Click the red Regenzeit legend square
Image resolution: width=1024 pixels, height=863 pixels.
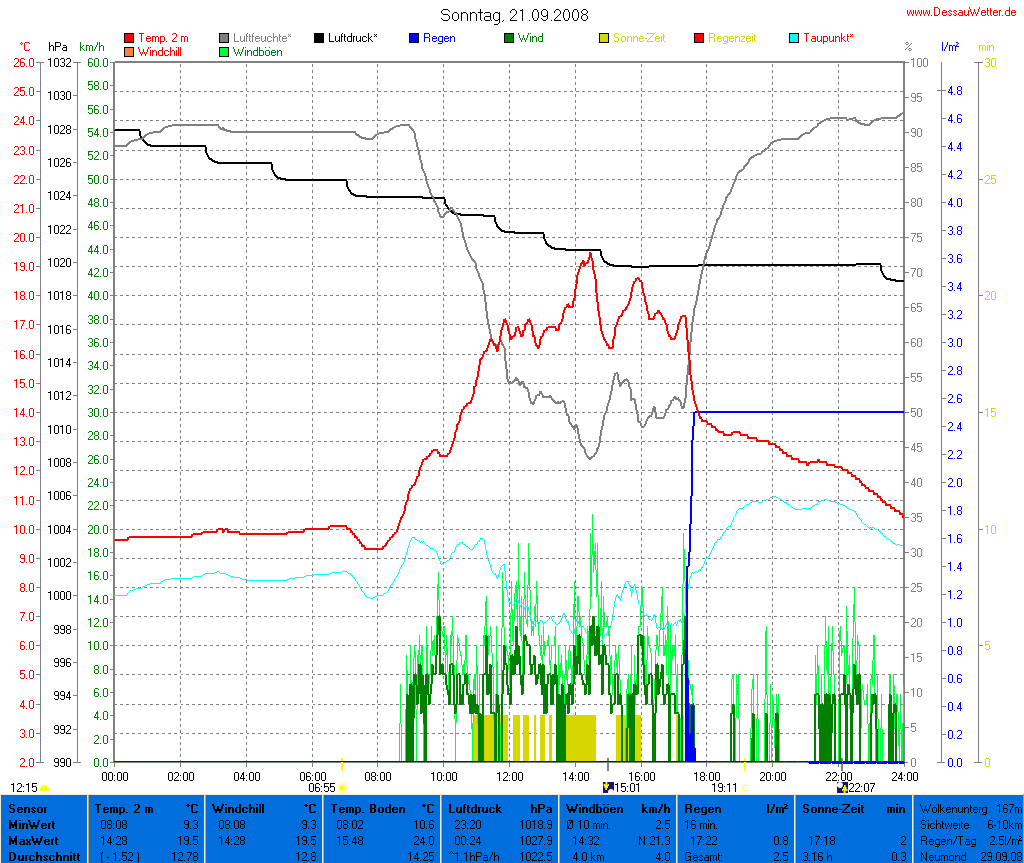click(x=699, y=38)
